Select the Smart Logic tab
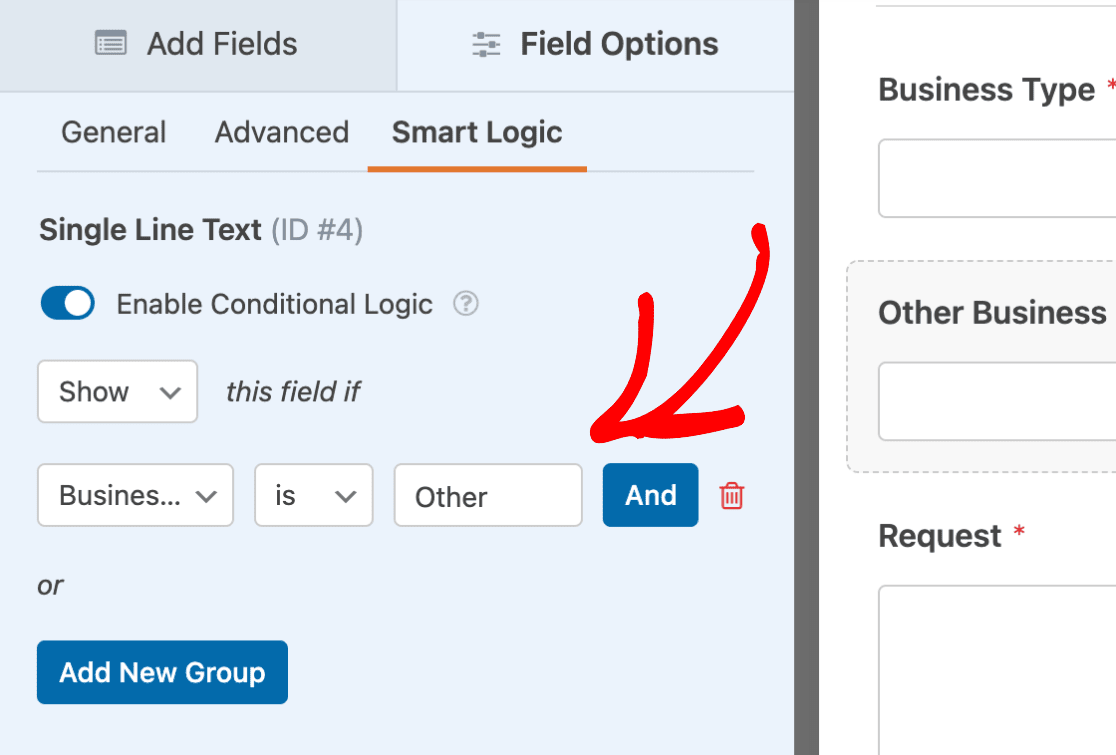The height and width of the screenshot is (755, 1116). point(476,131)
